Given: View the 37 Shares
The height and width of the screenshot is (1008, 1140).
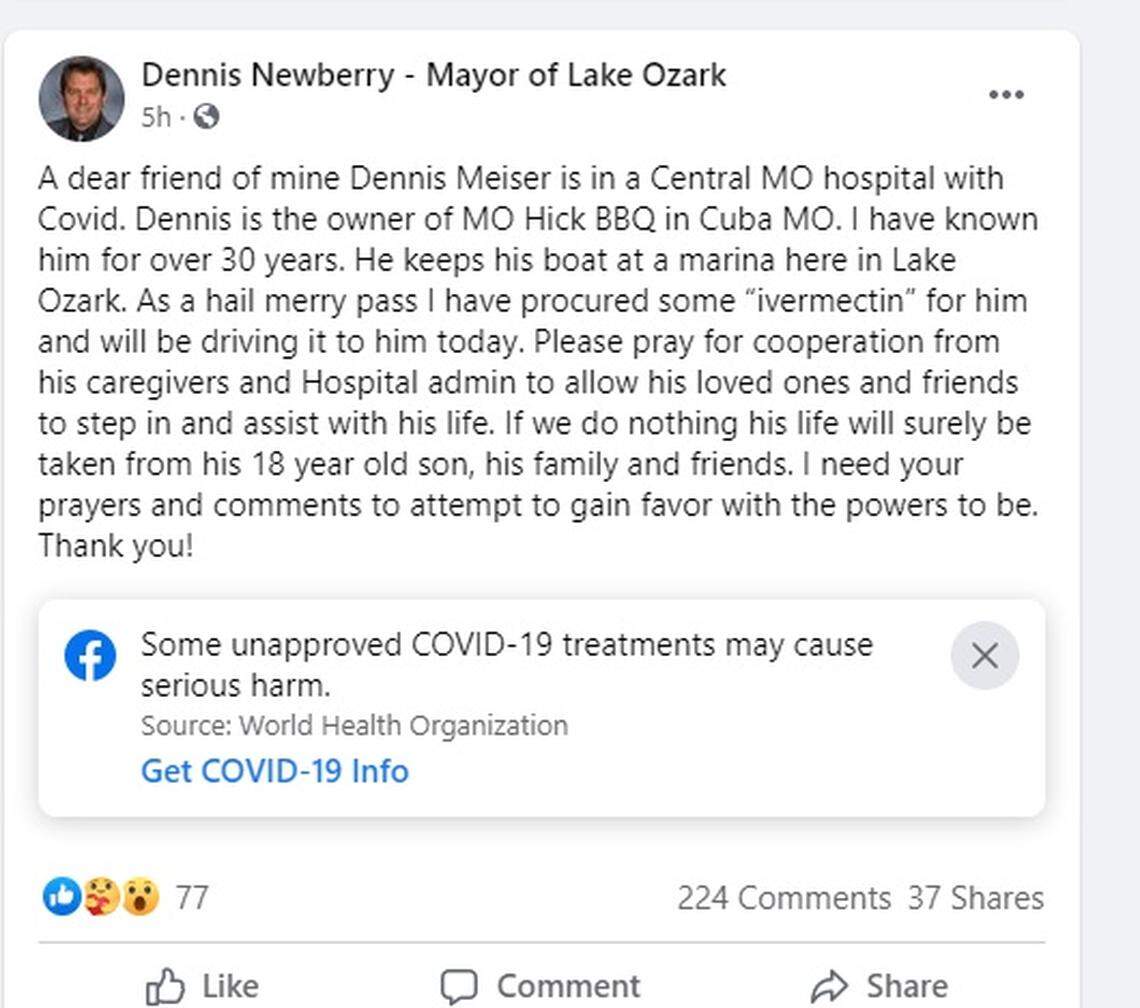Looking at the screenshot, I should point(975,898).
